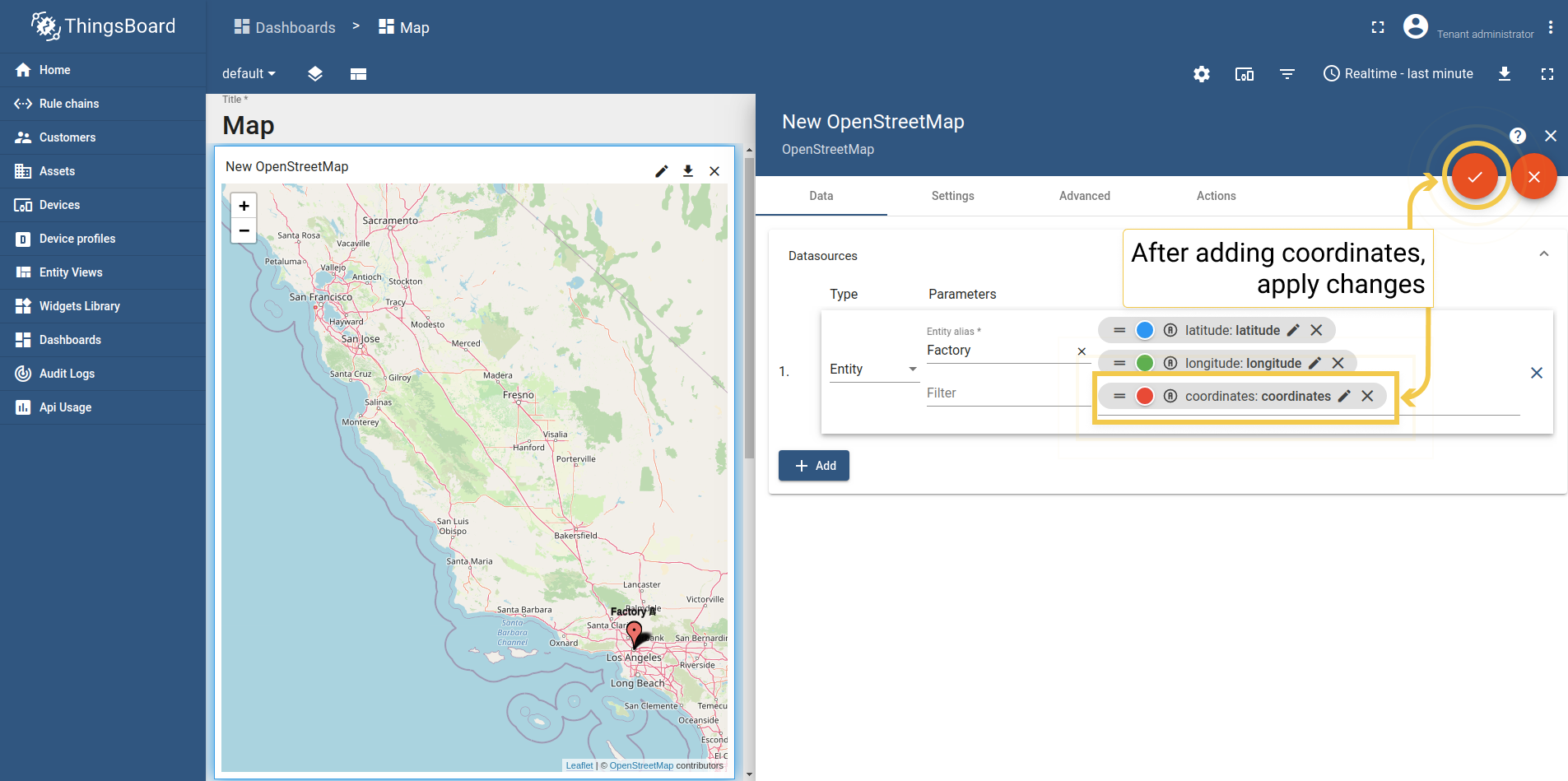Screen dimensions: 1568x781
Task: Edit the New OpenStreetMap widget pencil
Action: click(662, 171)
